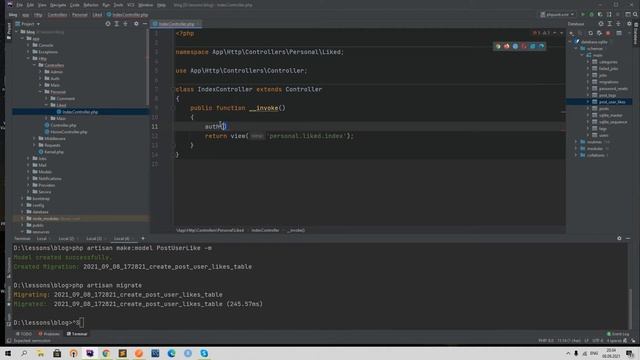Open the Firefox browser preview icon in editor
This screenshot has height=360, width=640.
click(x=507, y=46)
